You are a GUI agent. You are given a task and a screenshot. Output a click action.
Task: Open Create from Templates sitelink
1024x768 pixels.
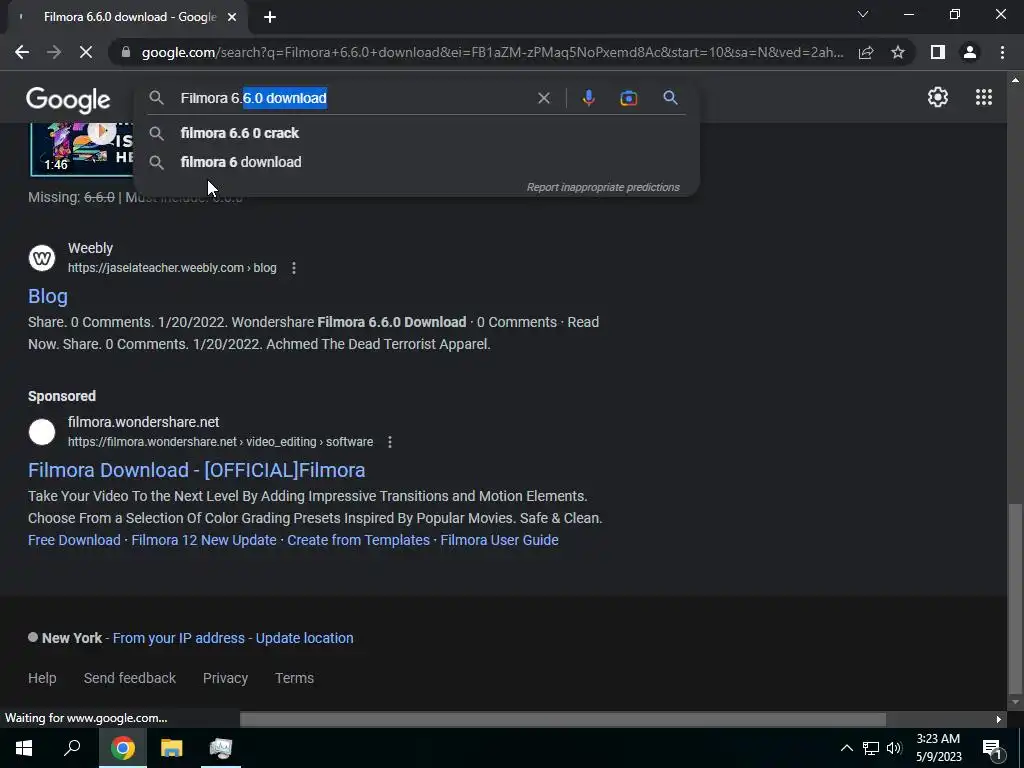[359, 540]
